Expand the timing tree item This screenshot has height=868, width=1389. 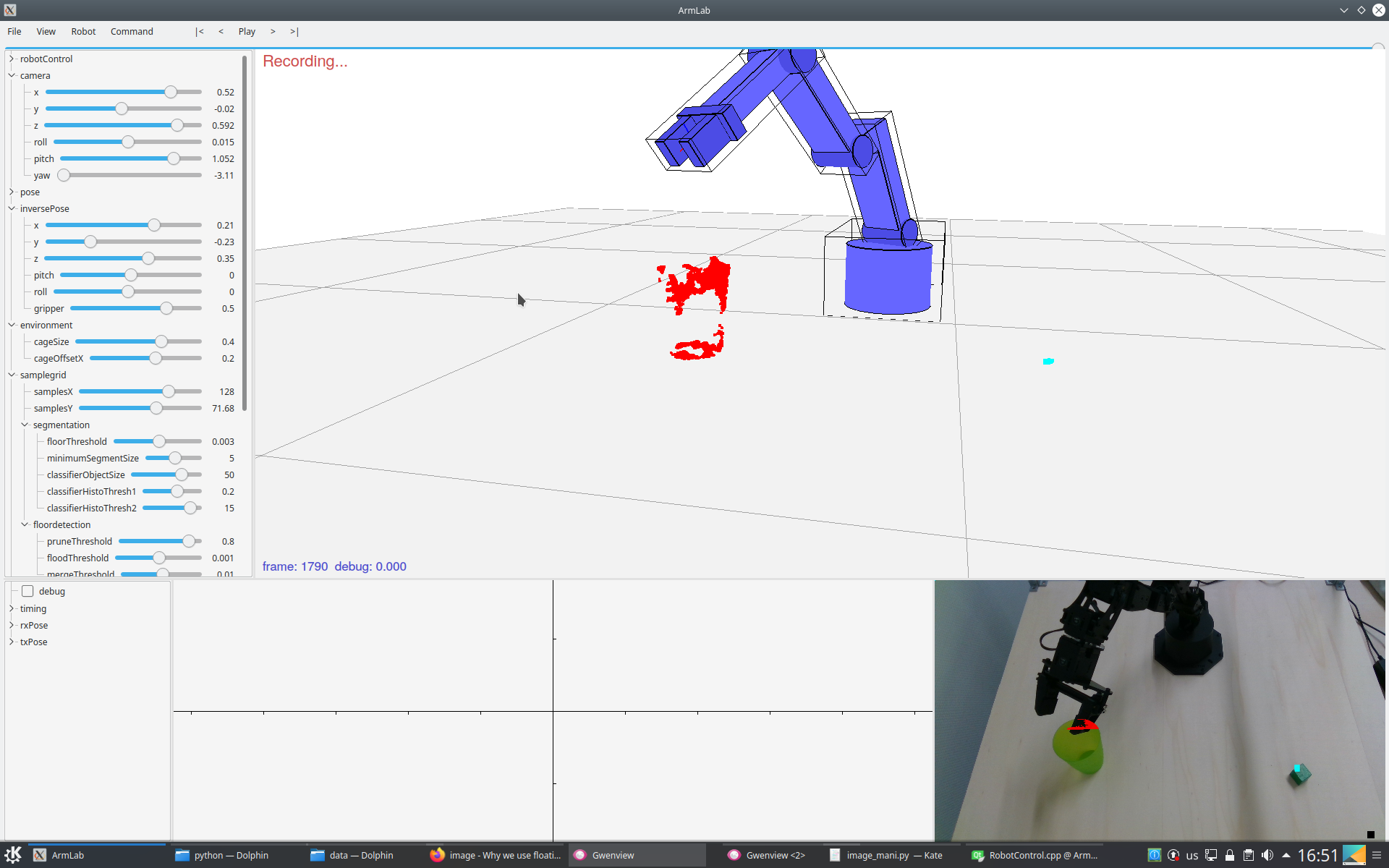point(12,608)
